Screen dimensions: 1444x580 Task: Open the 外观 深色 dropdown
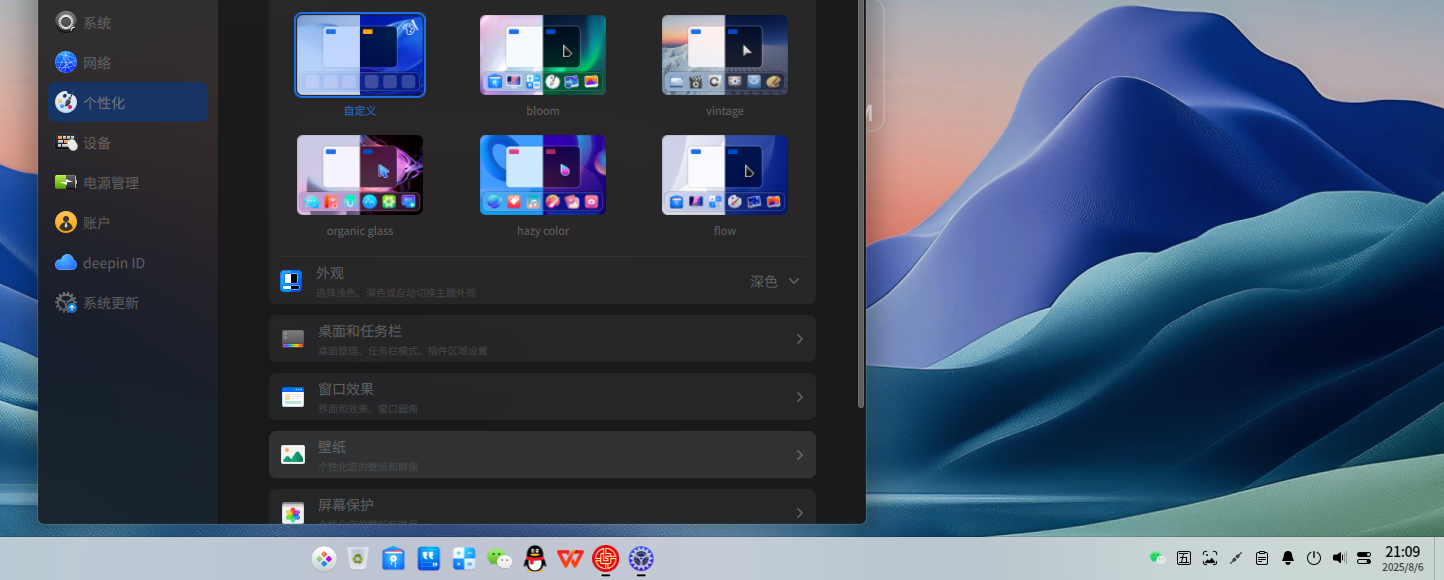click(x=775, y=281)
